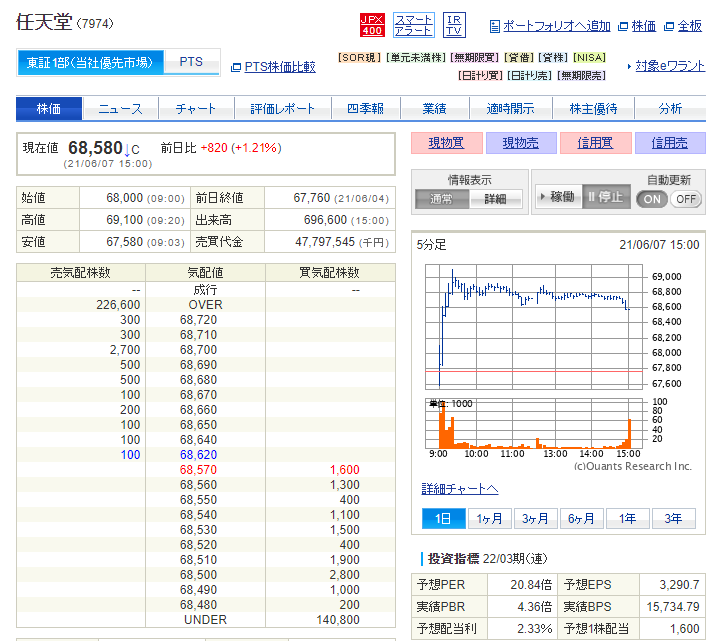Select 3年 chart period
The height and width of the screenshot is (641, 714).
click(673, 519)
